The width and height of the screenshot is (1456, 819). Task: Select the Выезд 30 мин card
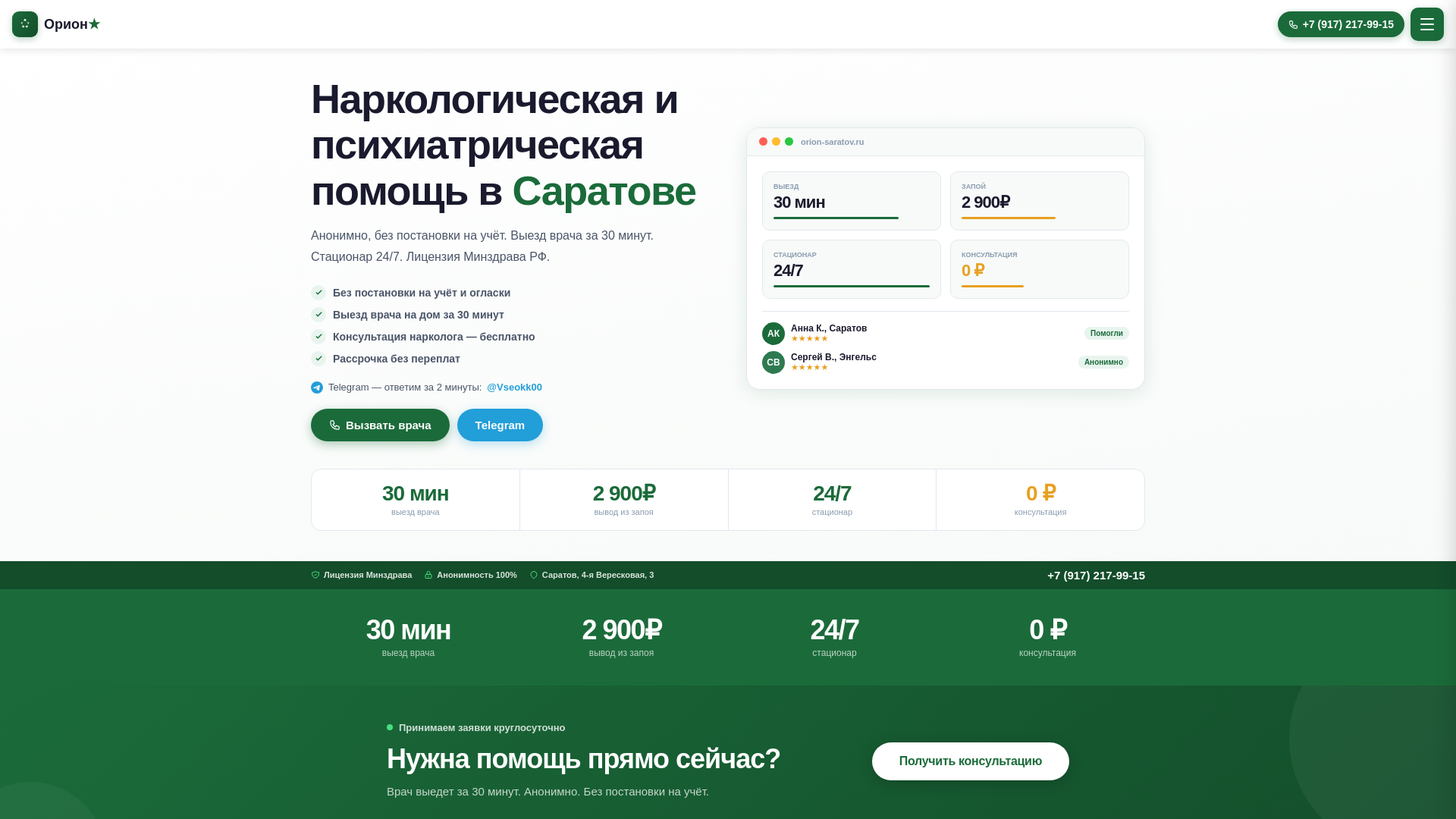coord(852,201)
